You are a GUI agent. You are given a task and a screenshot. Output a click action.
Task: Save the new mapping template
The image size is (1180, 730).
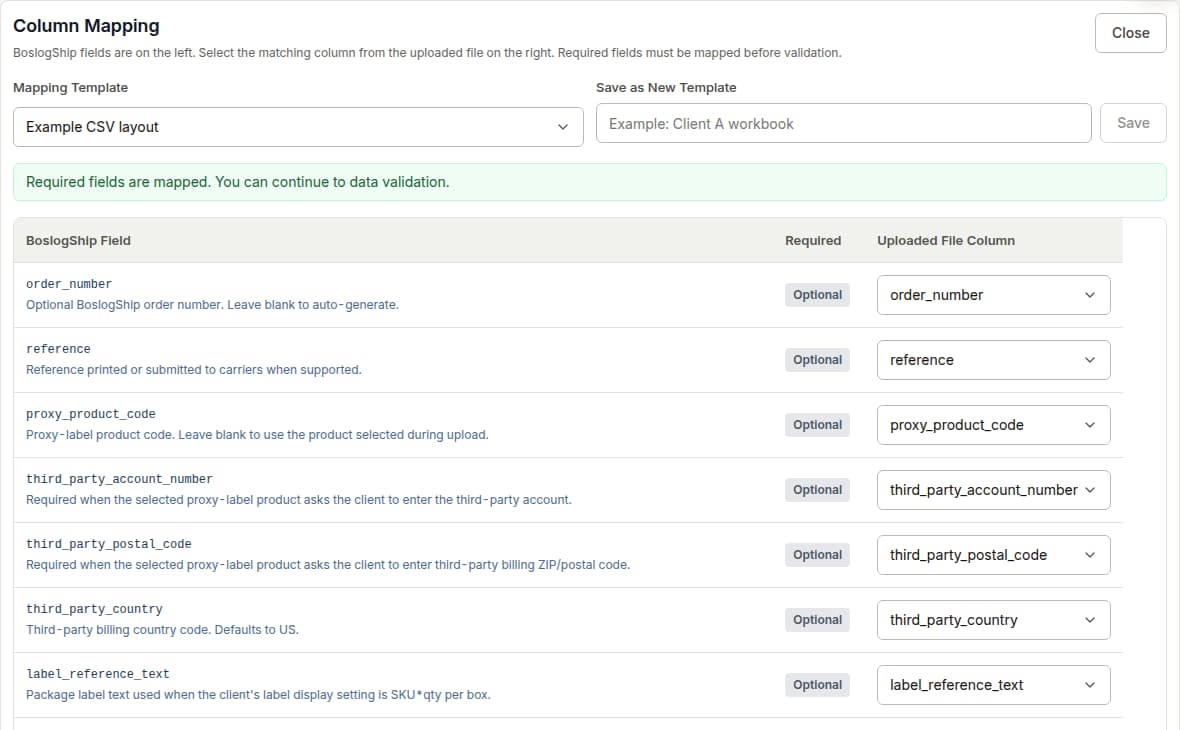point(1133,123)
